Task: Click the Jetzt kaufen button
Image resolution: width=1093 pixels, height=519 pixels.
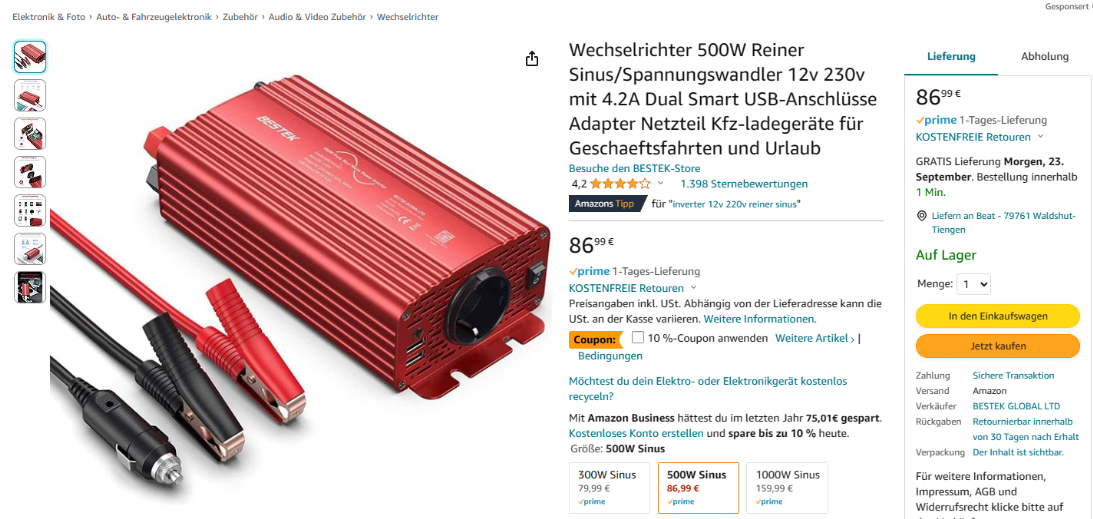Action: pos(998,346)
